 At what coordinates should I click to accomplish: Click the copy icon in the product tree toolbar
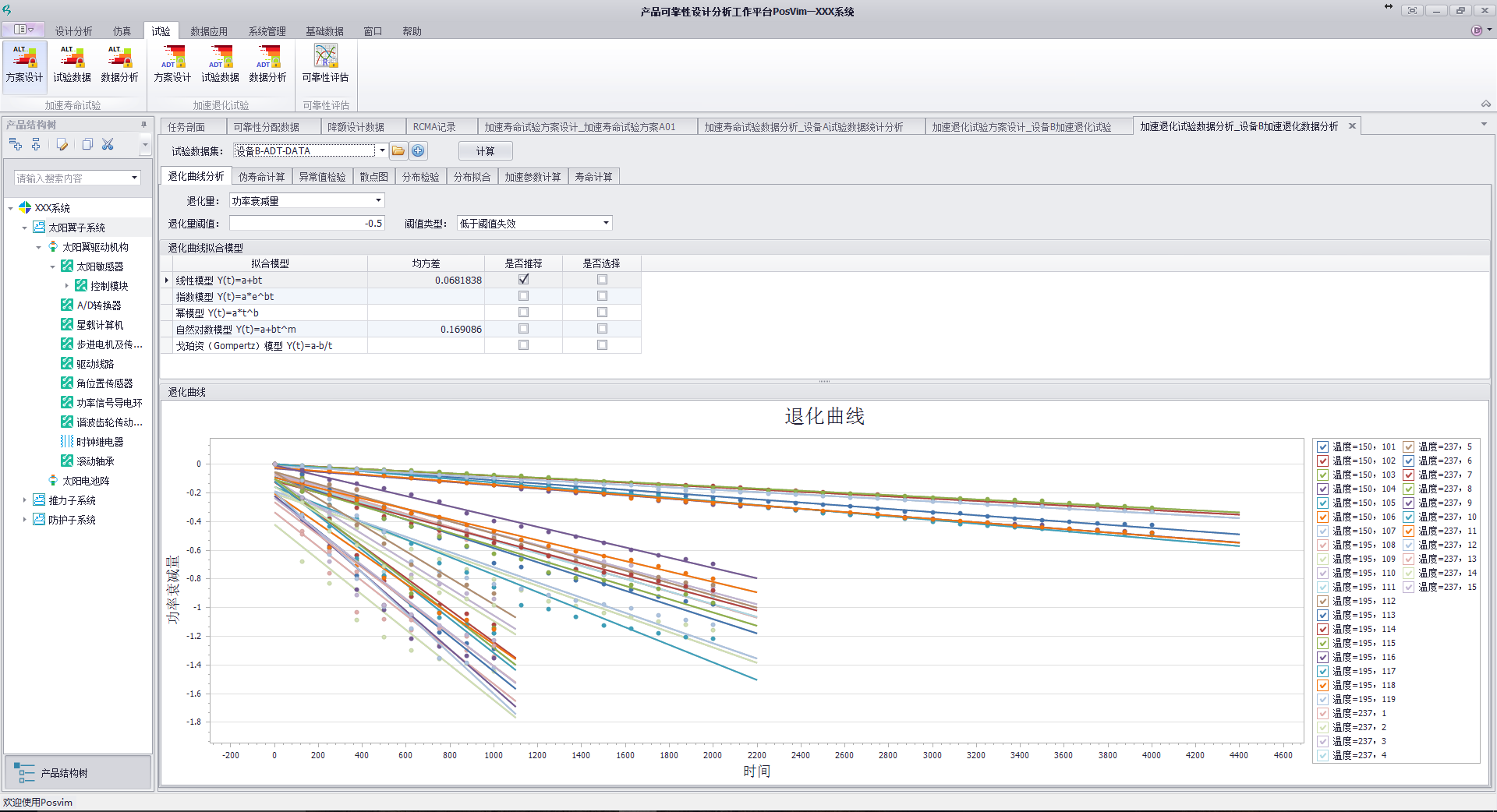pyautogui.click(x=87, y=144)
